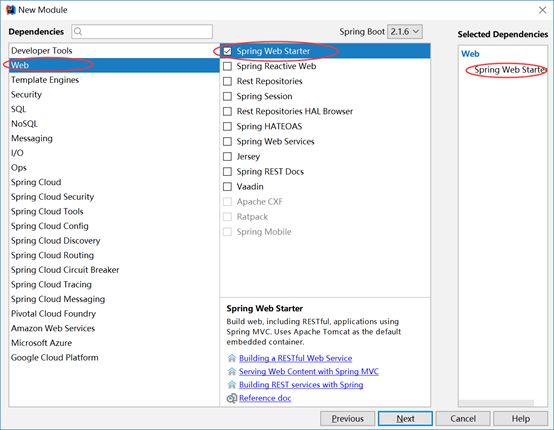
Task: Choose the Ops category
Action: (x=114, y=168)
